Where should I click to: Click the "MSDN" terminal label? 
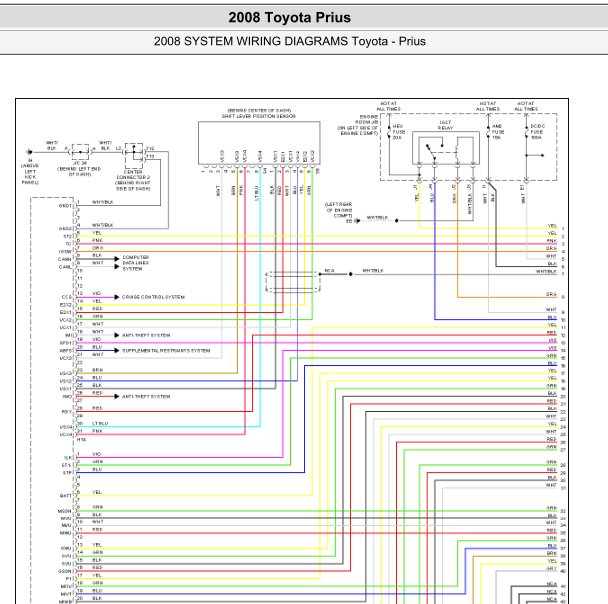coord(65,511)
